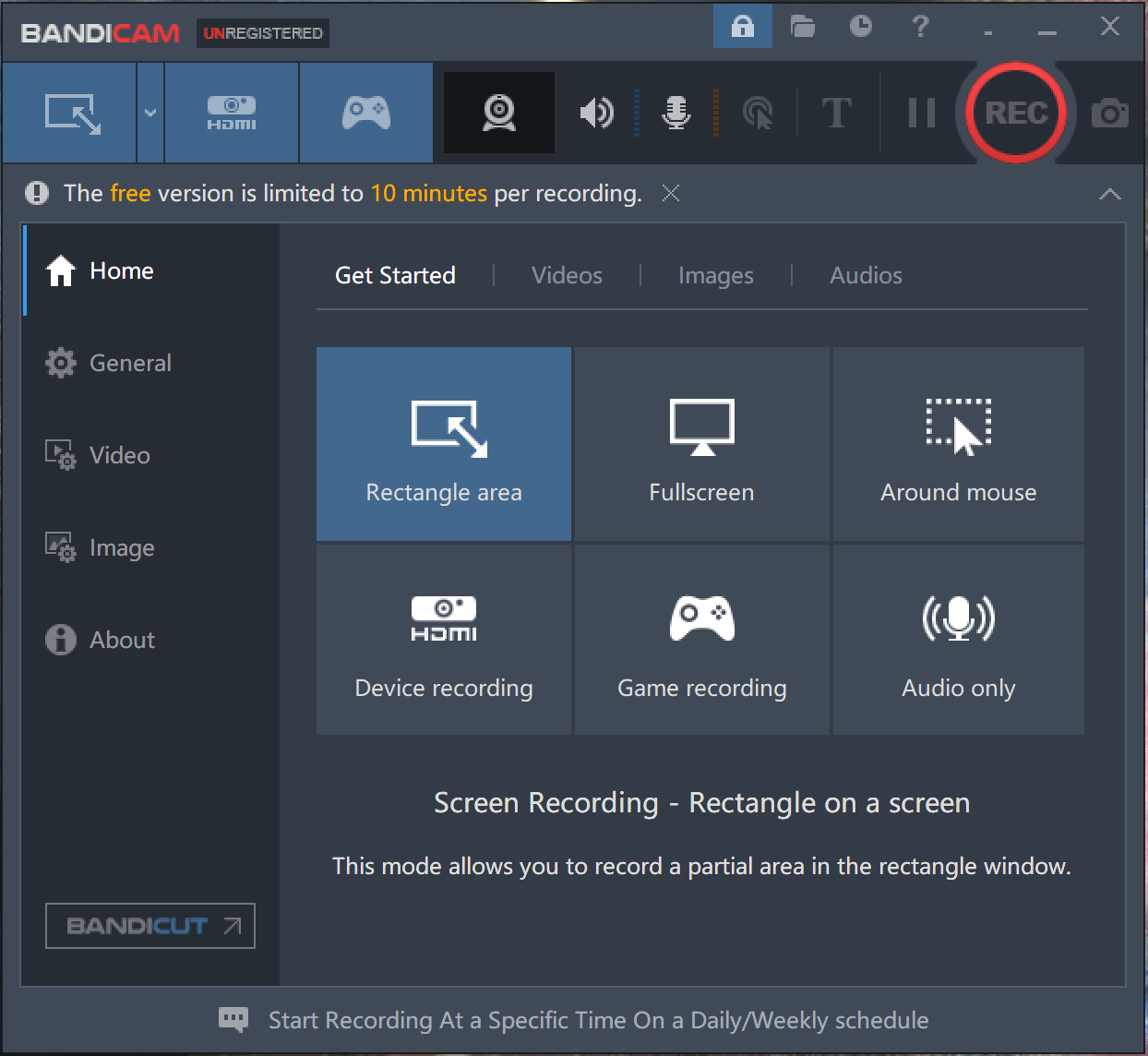Open the output folder icon
Viewport: 1148px width, 1056px height.
[803, 27]
